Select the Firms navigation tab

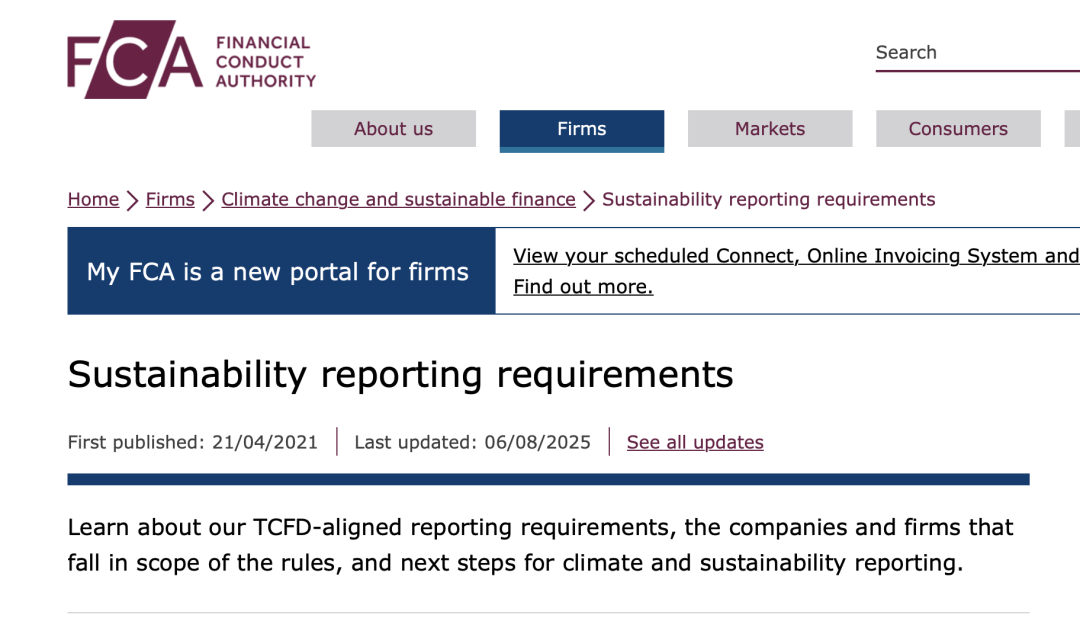point(582,129)
